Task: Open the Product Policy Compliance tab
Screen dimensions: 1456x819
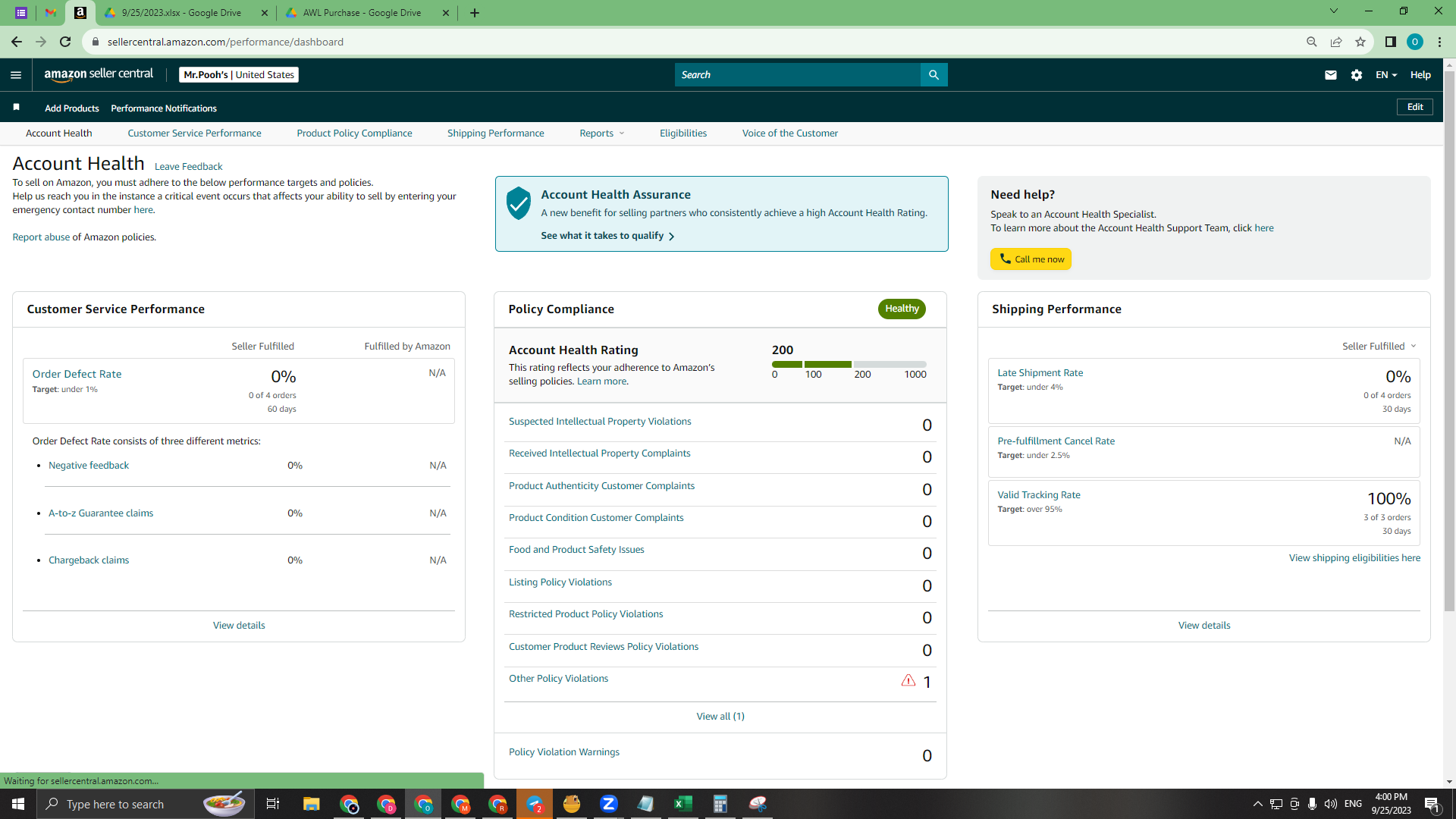Action: [354, 133]
